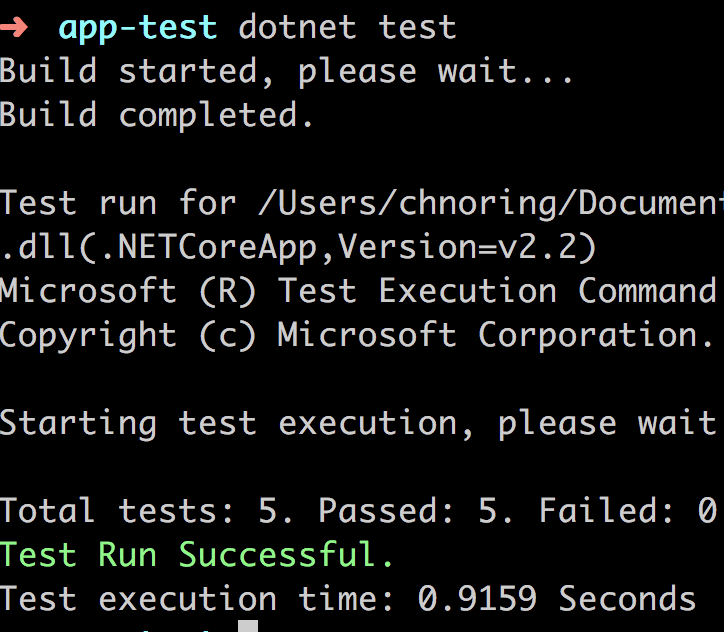Click the app-test directory name in prompt
The image size is (724, 632).
coord(138,29)
